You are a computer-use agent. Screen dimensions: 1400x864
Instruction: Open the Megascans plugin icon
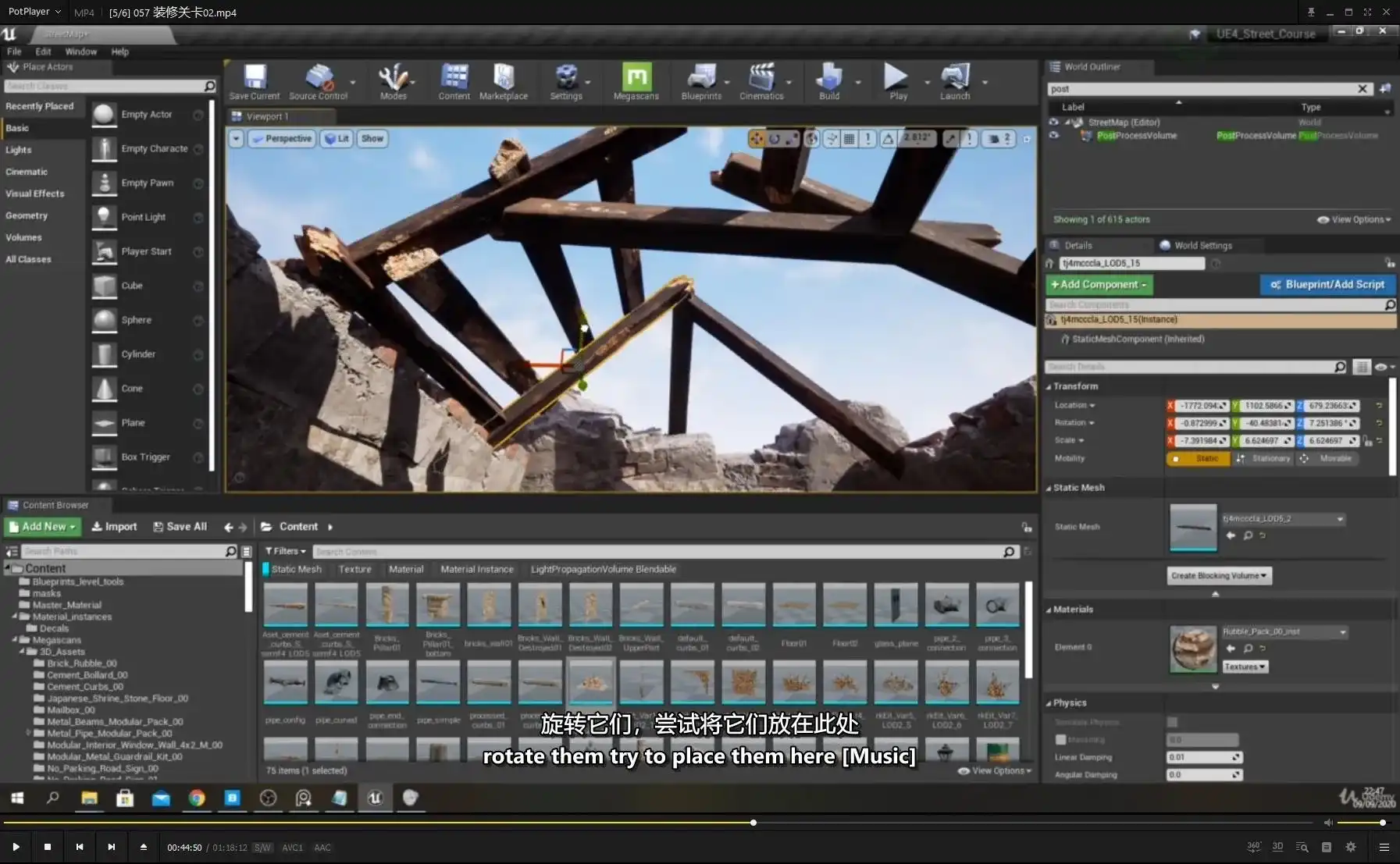coord(636,77)
